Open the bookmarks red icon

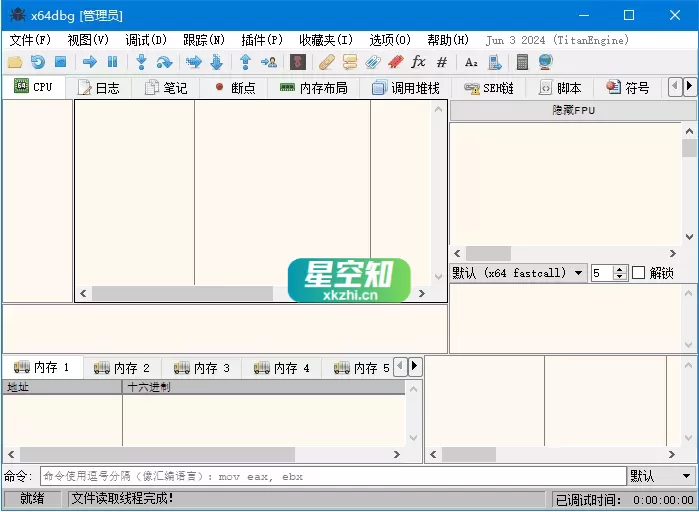point(396,62)
